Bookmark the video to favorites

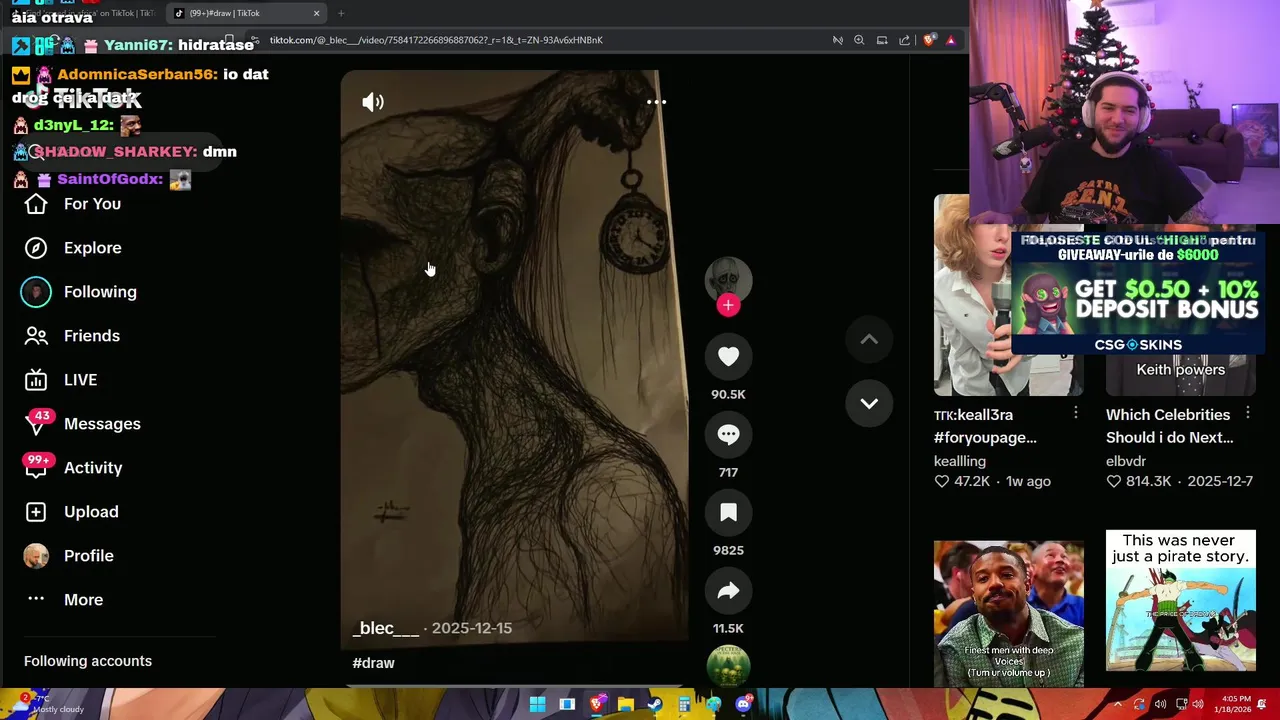click(728, 513)
